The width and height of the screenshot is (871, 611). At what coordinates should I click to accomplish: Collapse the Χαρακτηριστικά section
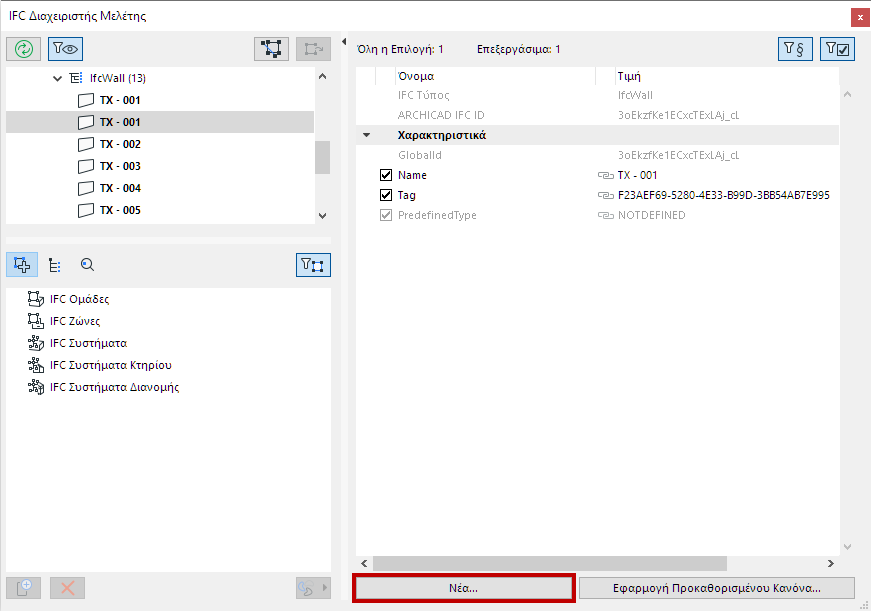click(x=367, y=135)
